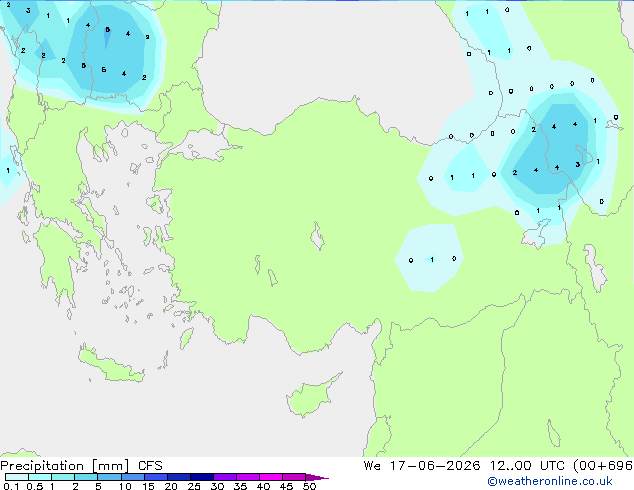Choose the 25–30 mm navy legend swatch
This screenshot has width=634, height=490.
(x=202, y=477)
